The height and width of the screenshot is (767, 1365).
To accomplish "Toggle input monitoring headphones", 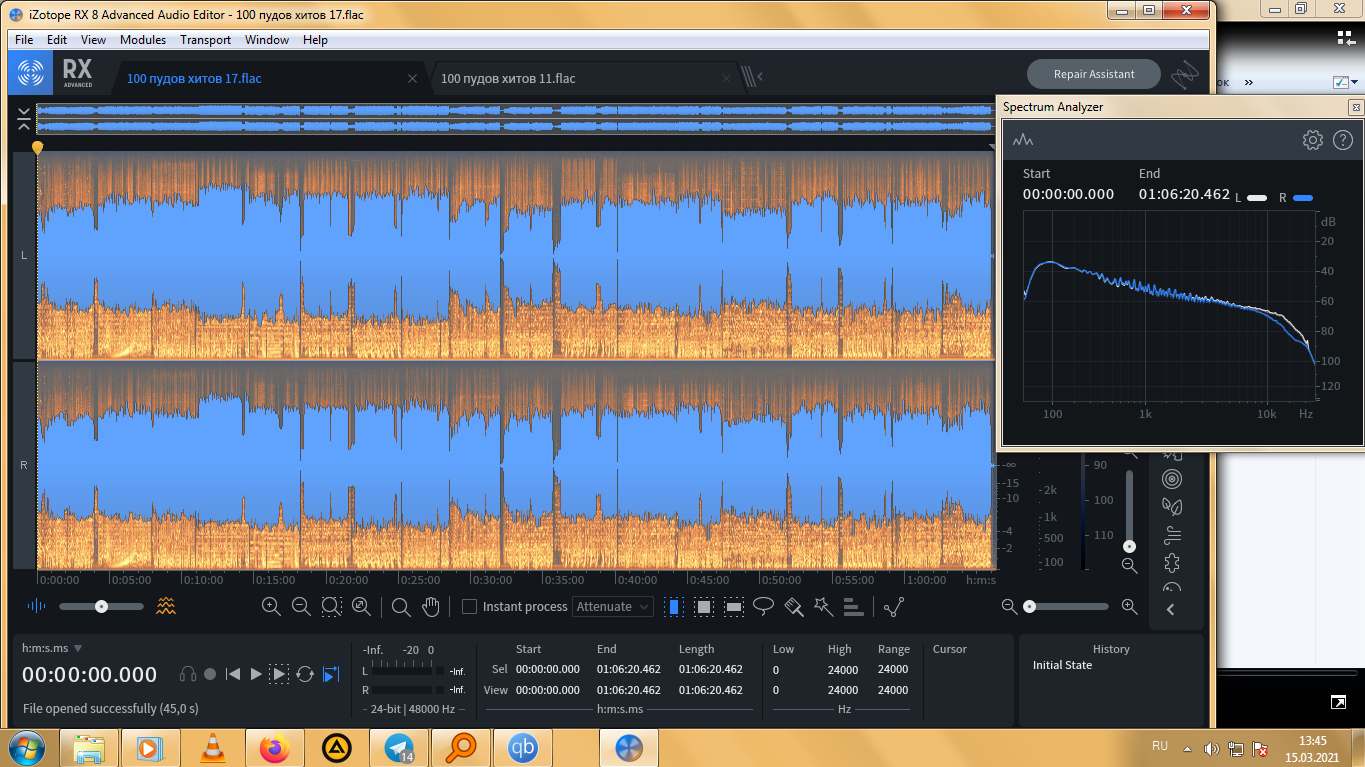I will point(188,674).
